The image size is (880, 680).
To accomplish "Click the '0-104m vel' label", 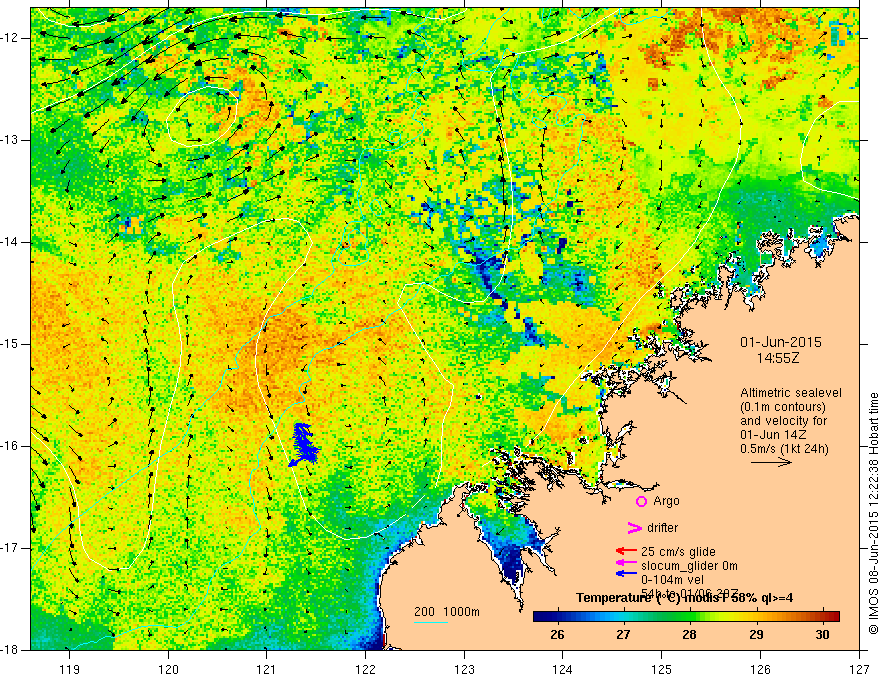I will [672, 580].
